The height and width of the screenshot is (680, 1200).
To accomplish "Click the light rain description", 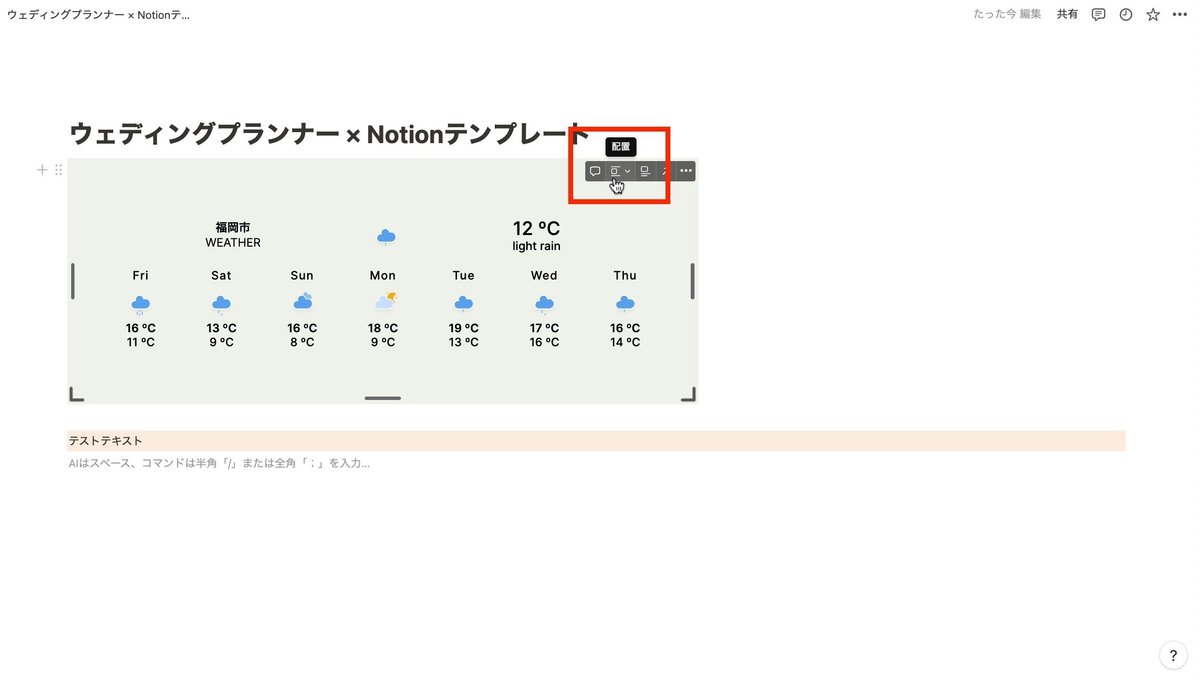I will pyautogui.click(x=536, y=246).
